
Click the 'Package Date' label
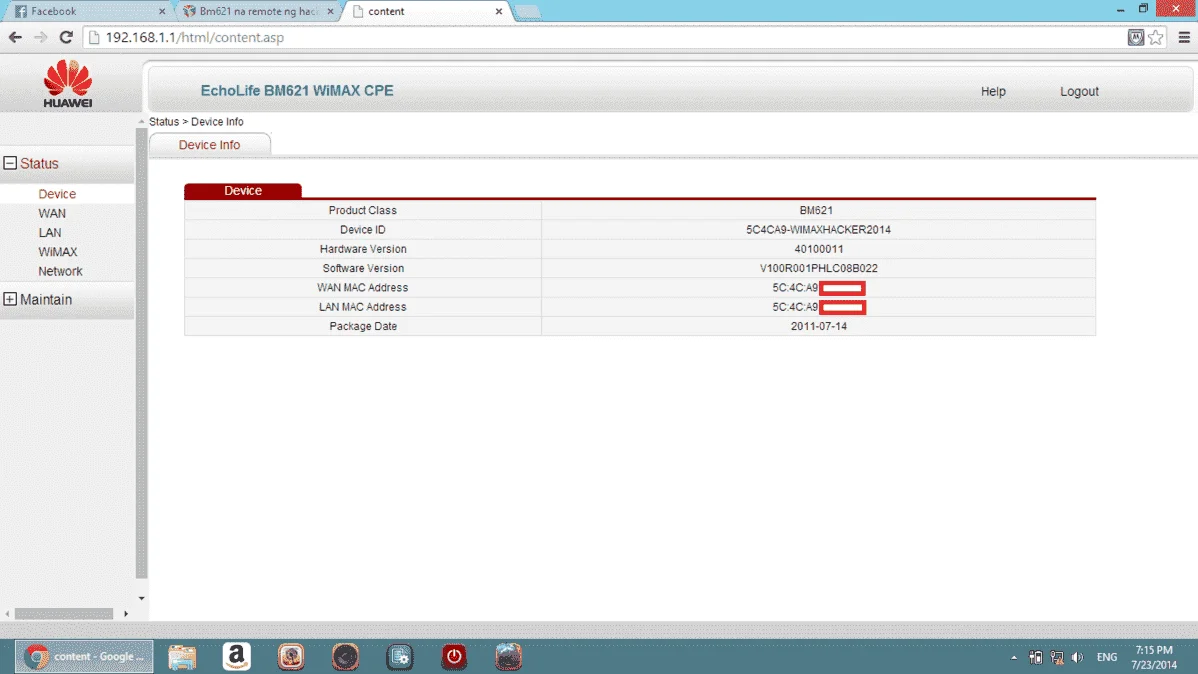pos(363,326)
